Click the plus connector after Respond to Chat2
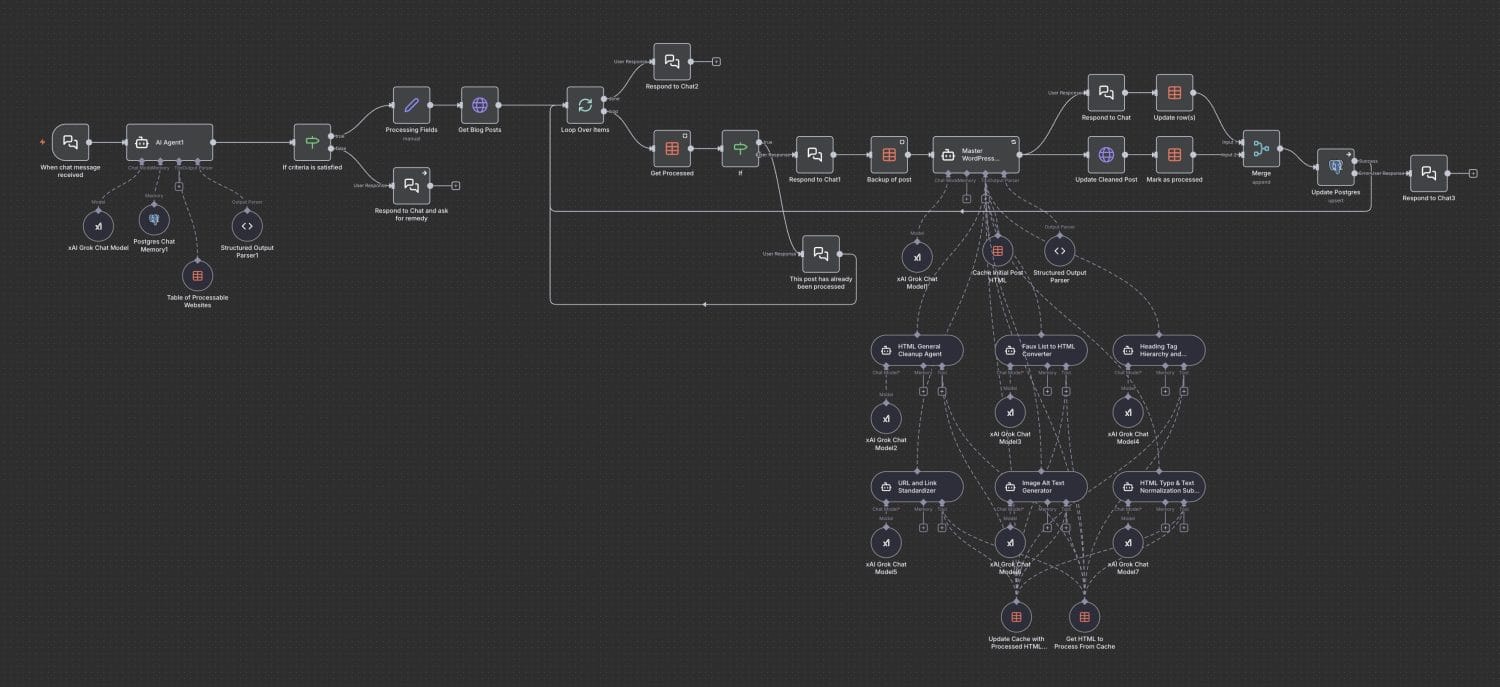1500x687 pixels. click(716, 62)
